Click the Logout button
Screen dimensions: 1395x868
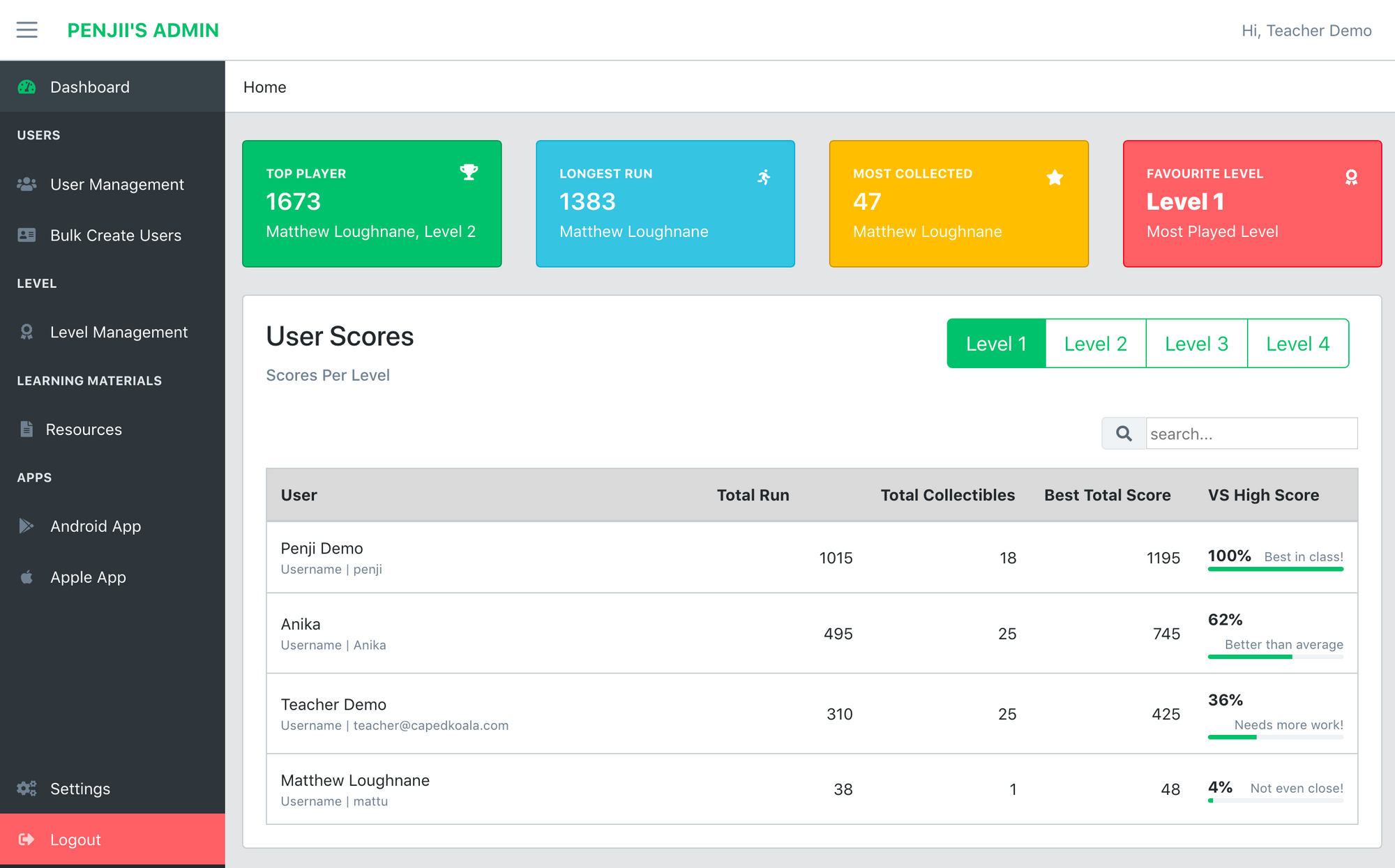point(112,839)
